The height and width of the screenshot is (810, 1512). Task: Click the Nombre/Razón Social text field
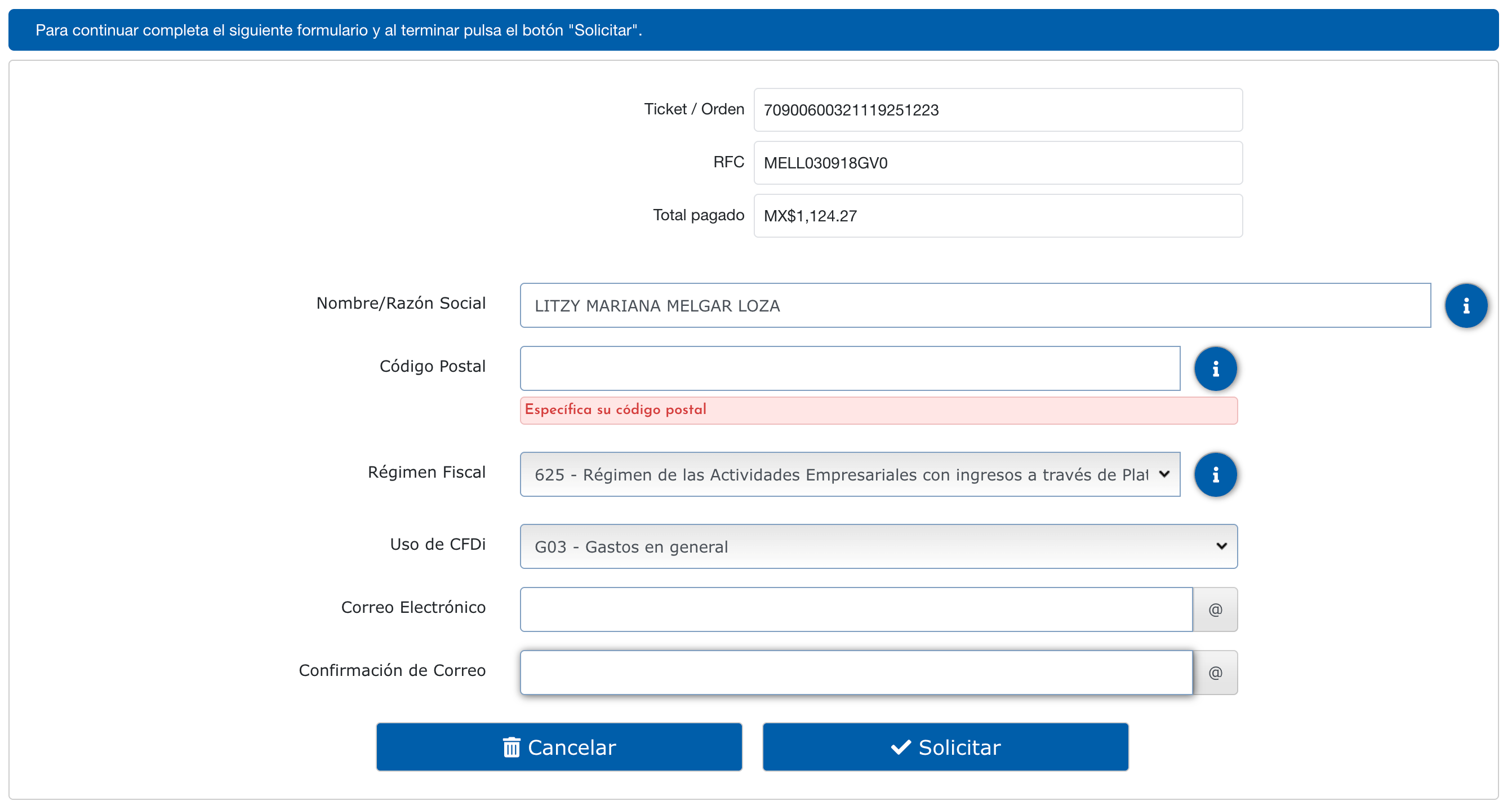[975, 305]
